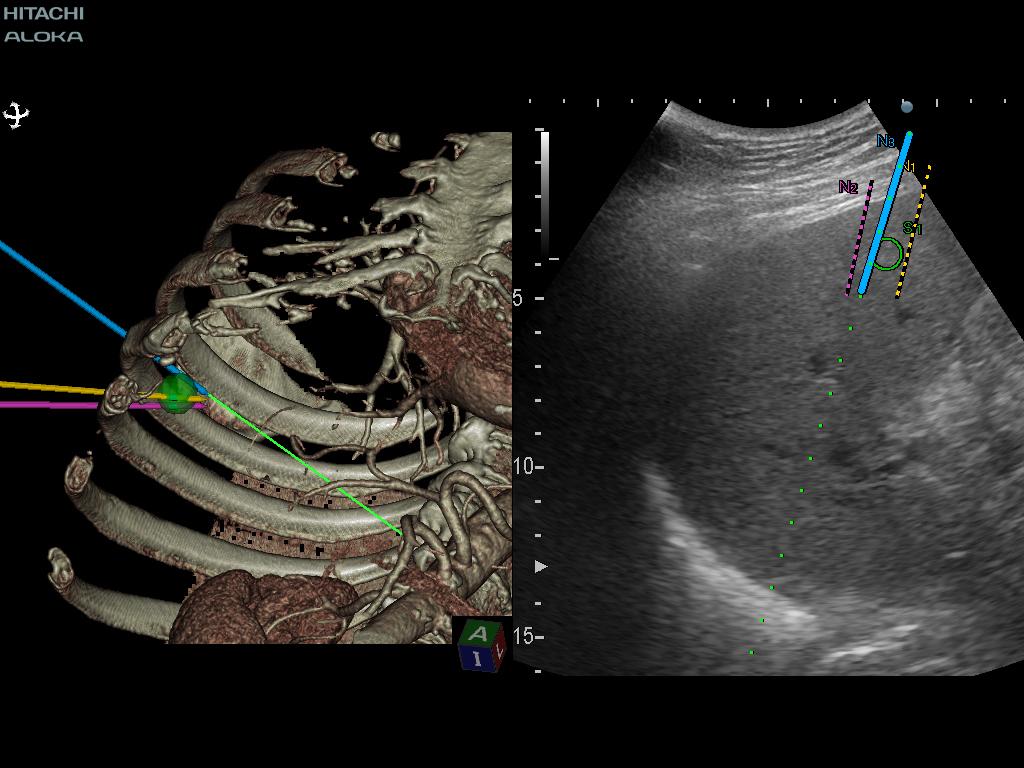Click the S1 green label

912,228
